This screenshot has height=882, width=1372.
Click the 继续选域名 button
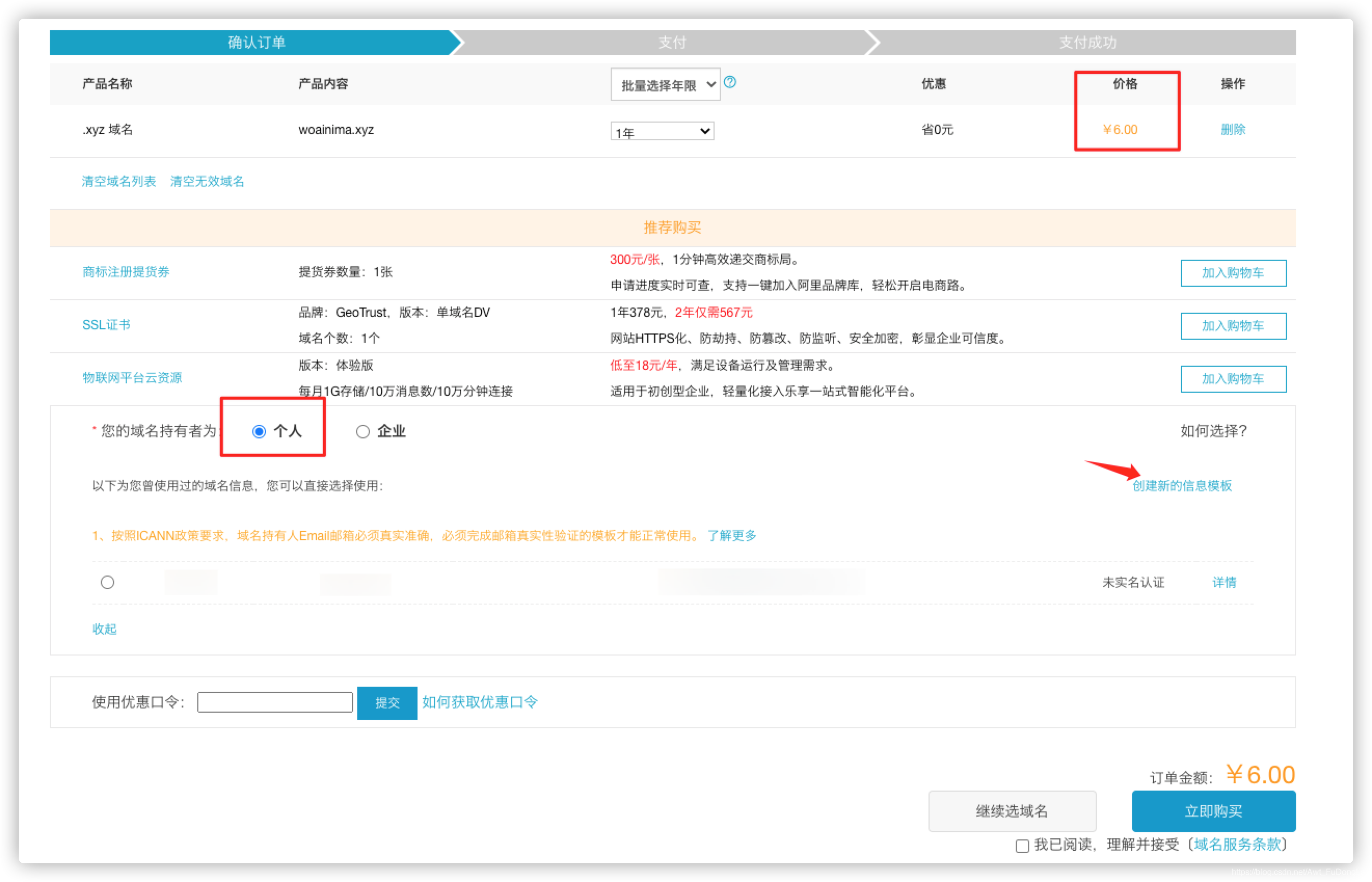1012,811
